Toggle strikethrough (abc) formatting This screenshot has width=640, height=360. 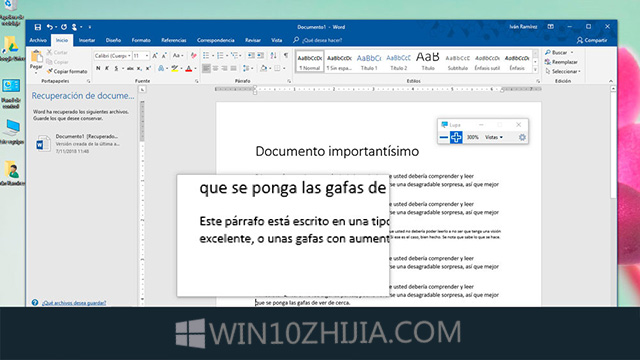[130, 68]
